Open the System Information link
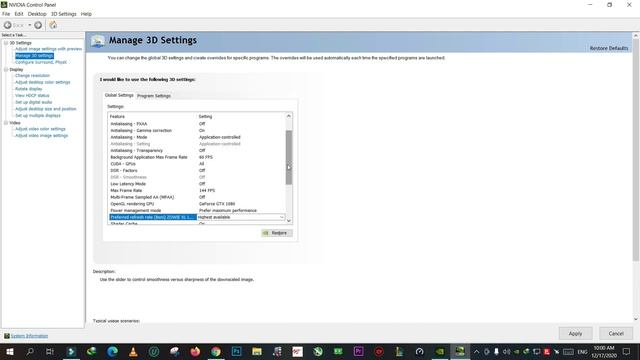The image size is (640, 360). pyautogui.click(x=29, y=336)
